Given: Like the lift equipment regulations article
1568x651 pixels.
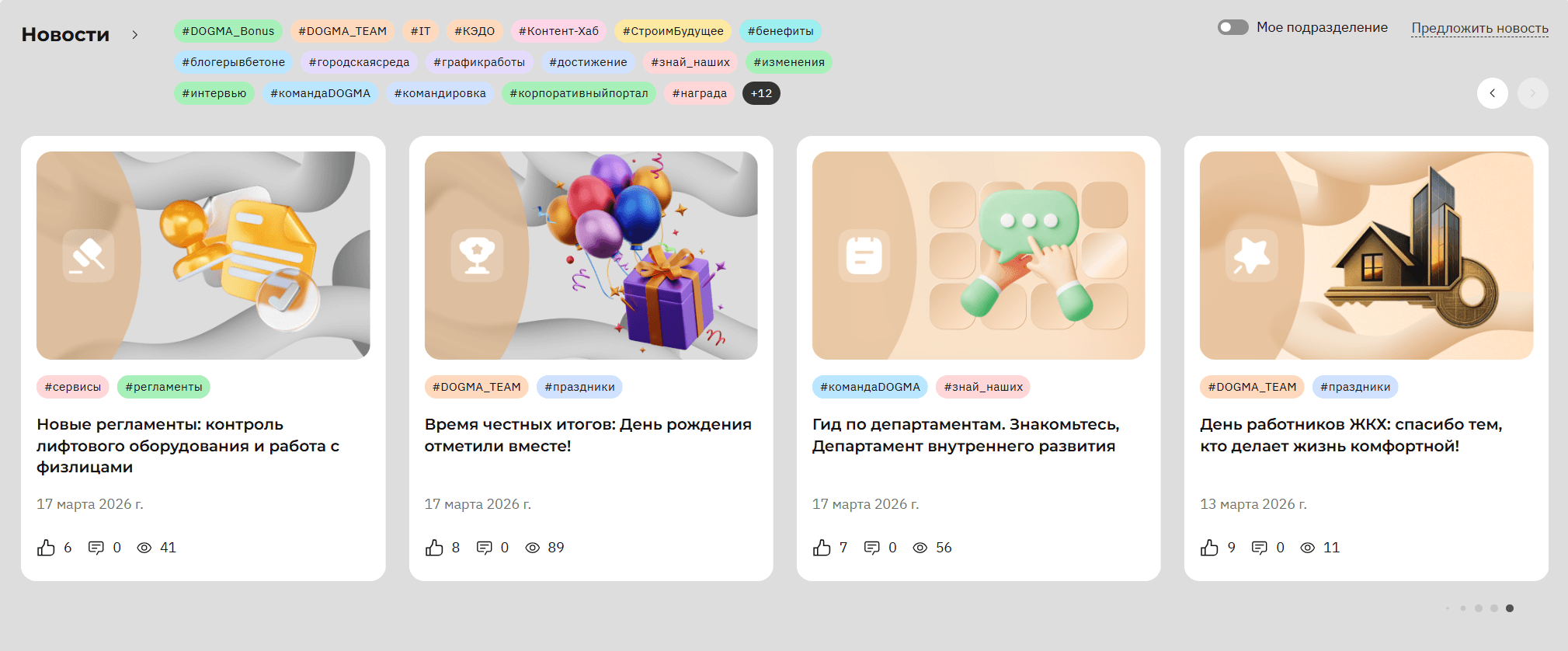Looking at the screenshot, I should coord(47,548).
